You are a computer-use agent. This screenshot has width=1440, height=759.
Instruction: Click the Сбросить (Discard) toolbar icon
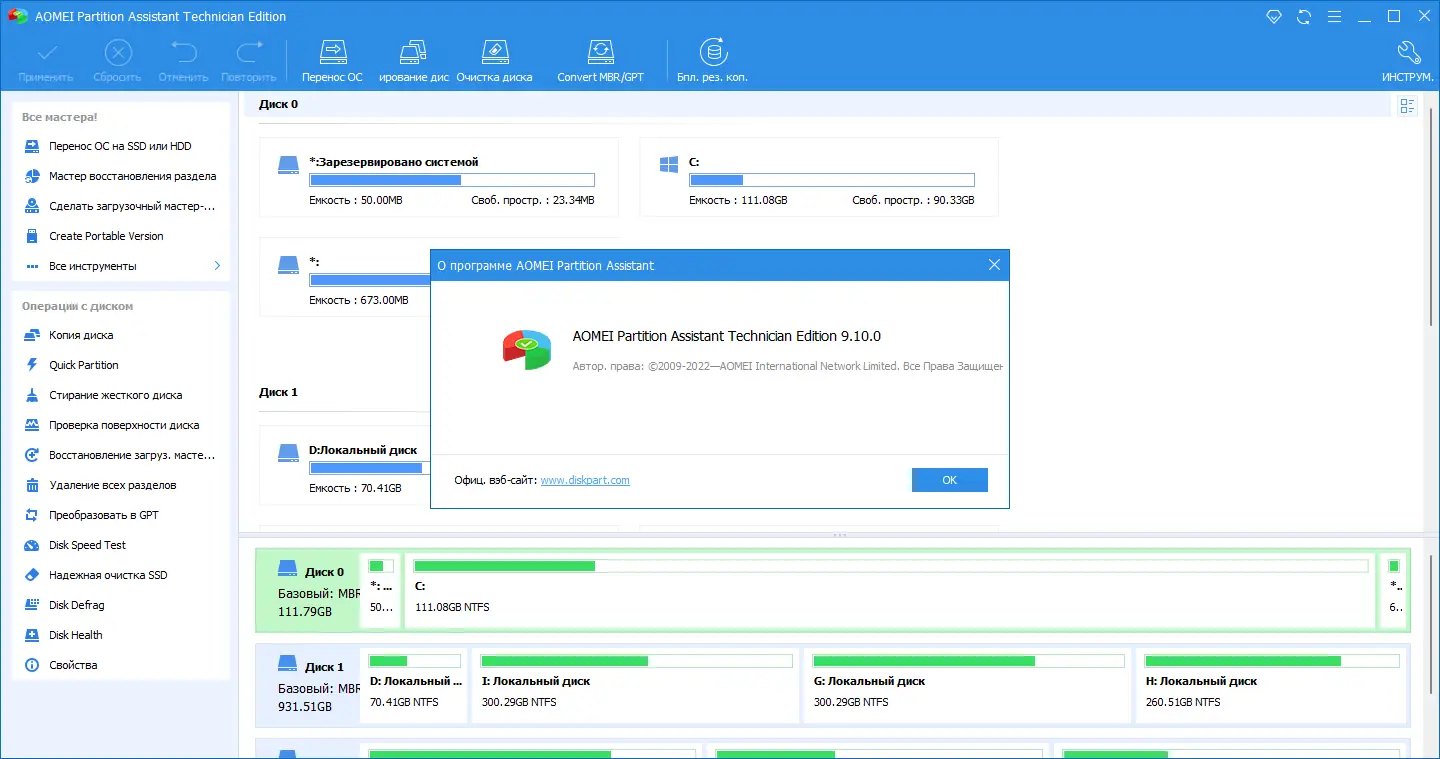(118, 52)
